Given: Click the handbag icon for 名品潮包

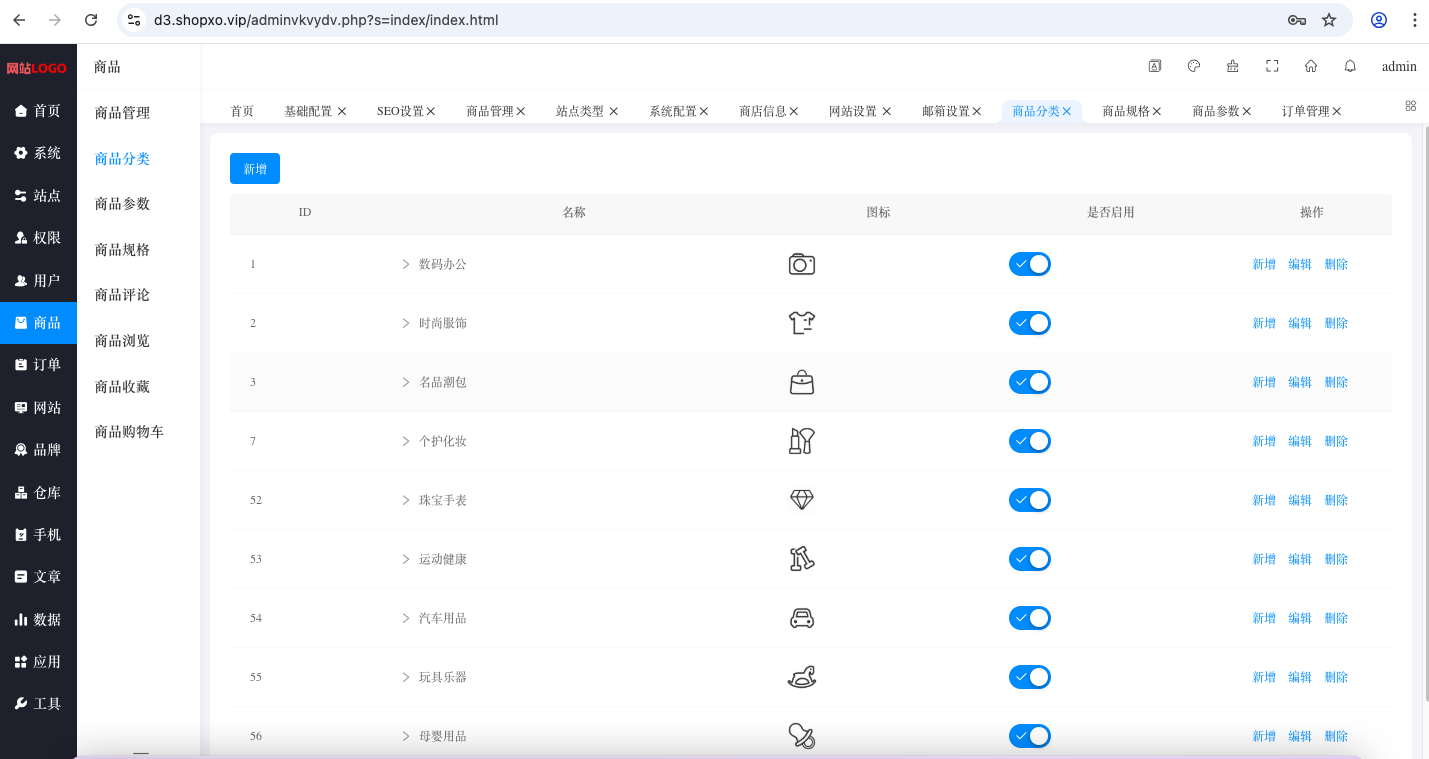Looking at the screenshot, I should 802,382.
